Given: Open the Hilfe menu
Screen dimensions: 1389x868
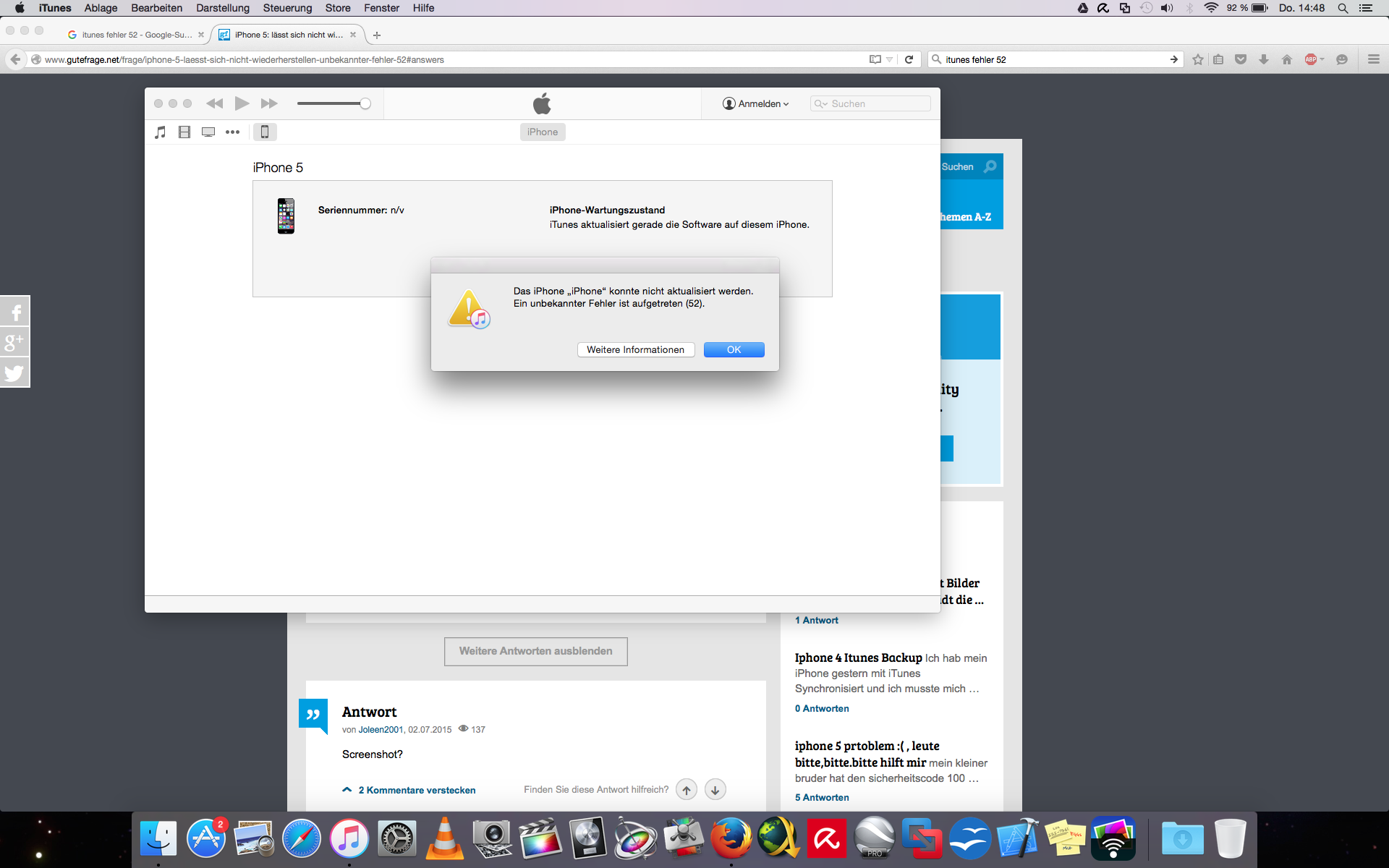Looking at the screenshot, I should [423, 8].
